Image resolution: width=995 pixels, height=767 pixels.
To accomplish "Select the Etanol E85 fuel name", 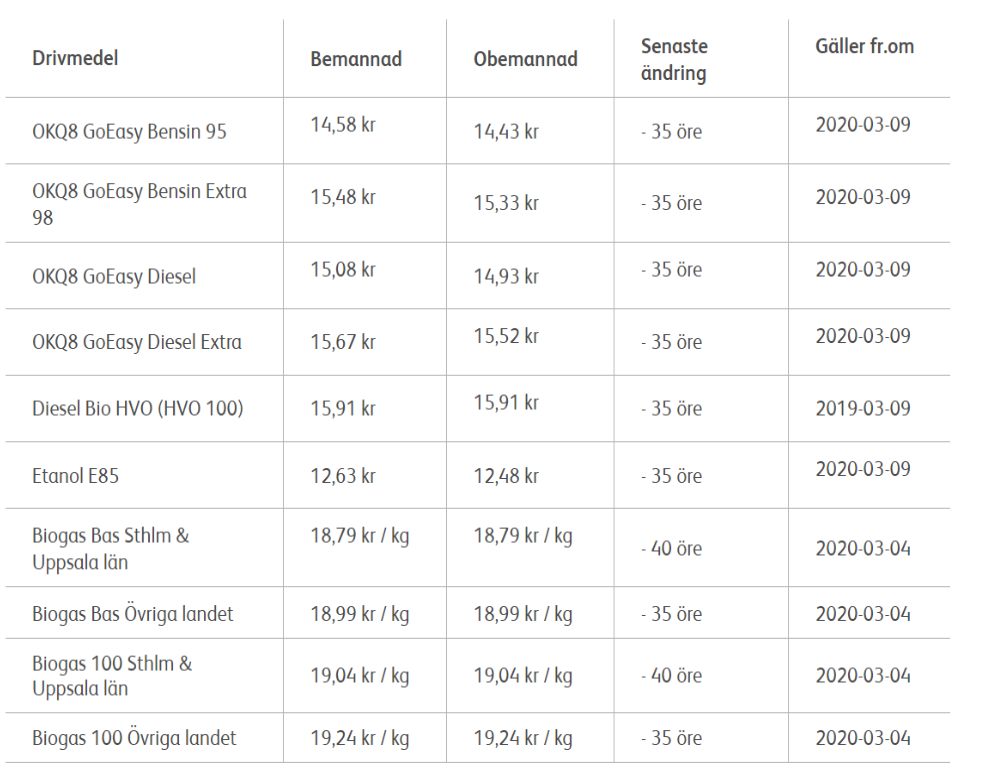I will click(75, 476).
